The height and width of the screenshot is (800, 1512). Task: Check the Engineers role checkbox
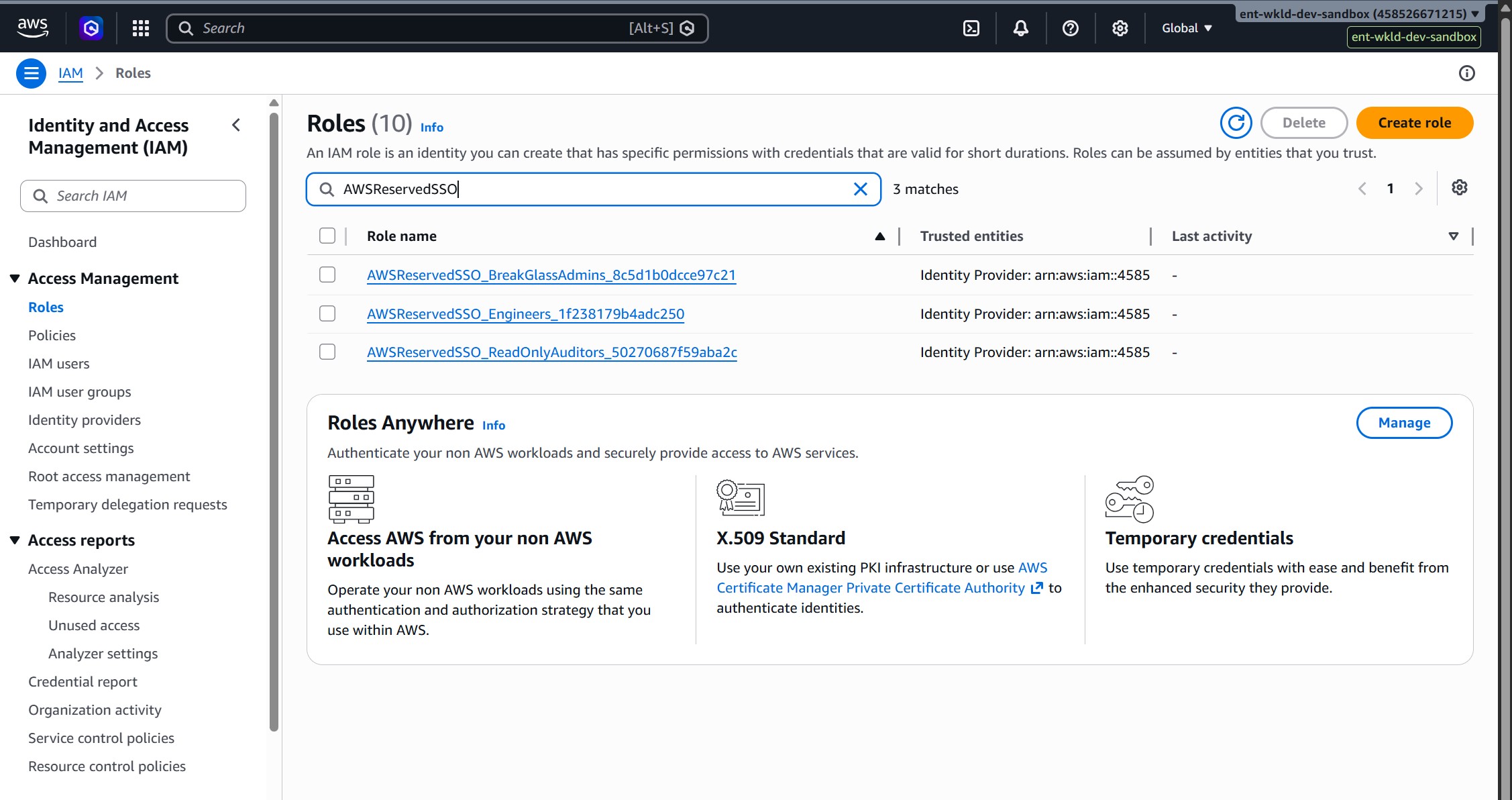(x=327, y=313)
